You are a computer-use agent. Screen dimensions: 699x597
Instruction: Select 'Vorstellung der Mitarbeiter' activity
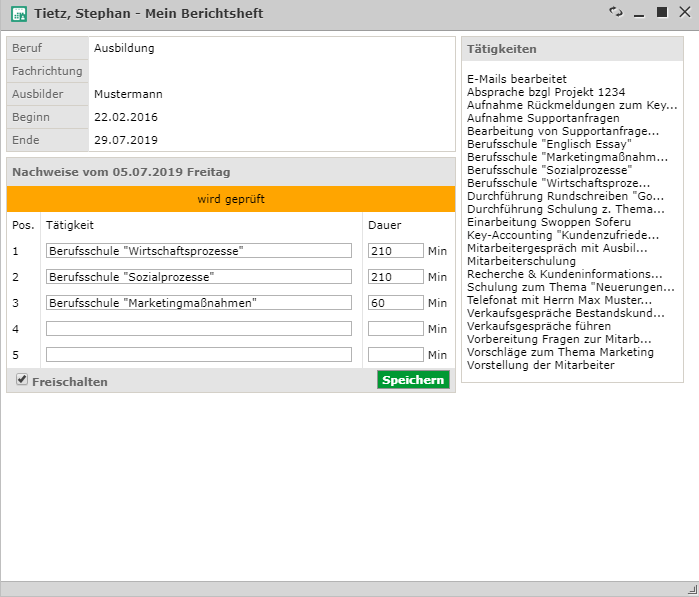click(541, 365)
